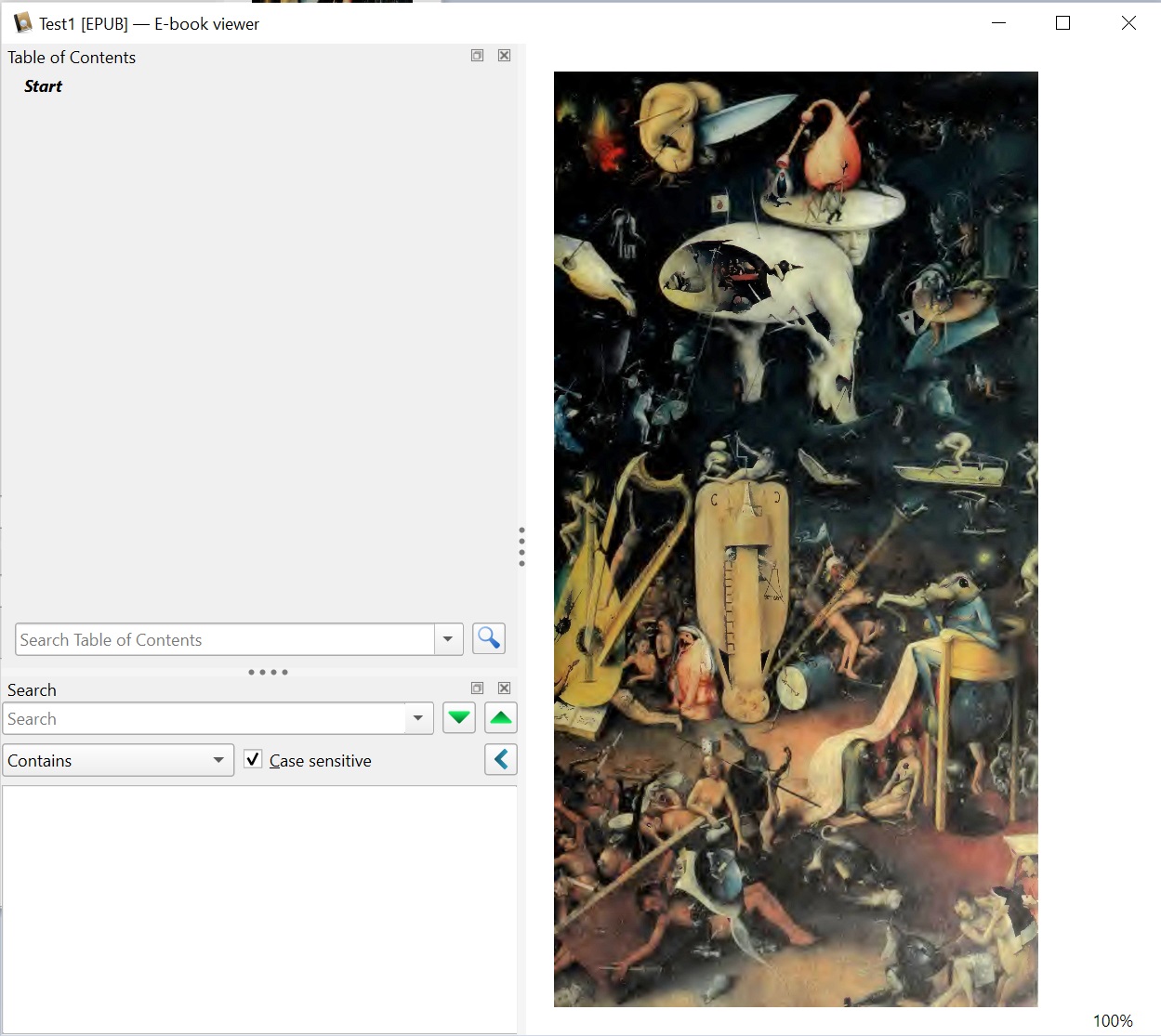The width and height of the screenshot is (1161, 1036).
Task: Expand the Search history dropdown arrow
Action: coord(418,718)
